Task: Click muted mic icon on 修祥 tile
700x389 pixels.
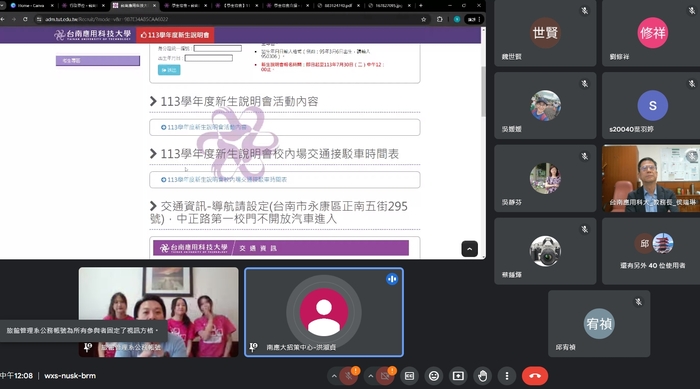Action: coord(692,10)
